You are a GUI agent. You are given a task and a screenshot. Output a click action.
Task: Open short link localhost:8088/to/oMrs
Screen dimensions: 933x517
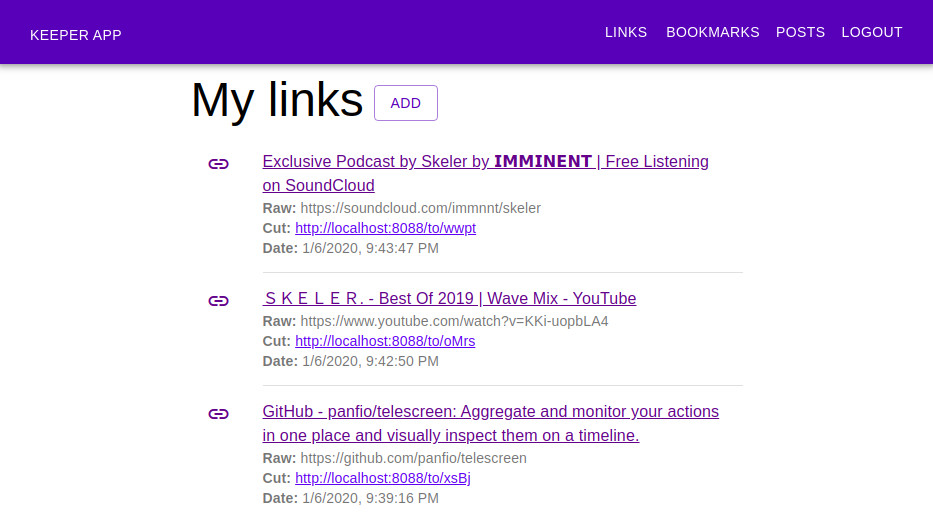click(385, 341)
